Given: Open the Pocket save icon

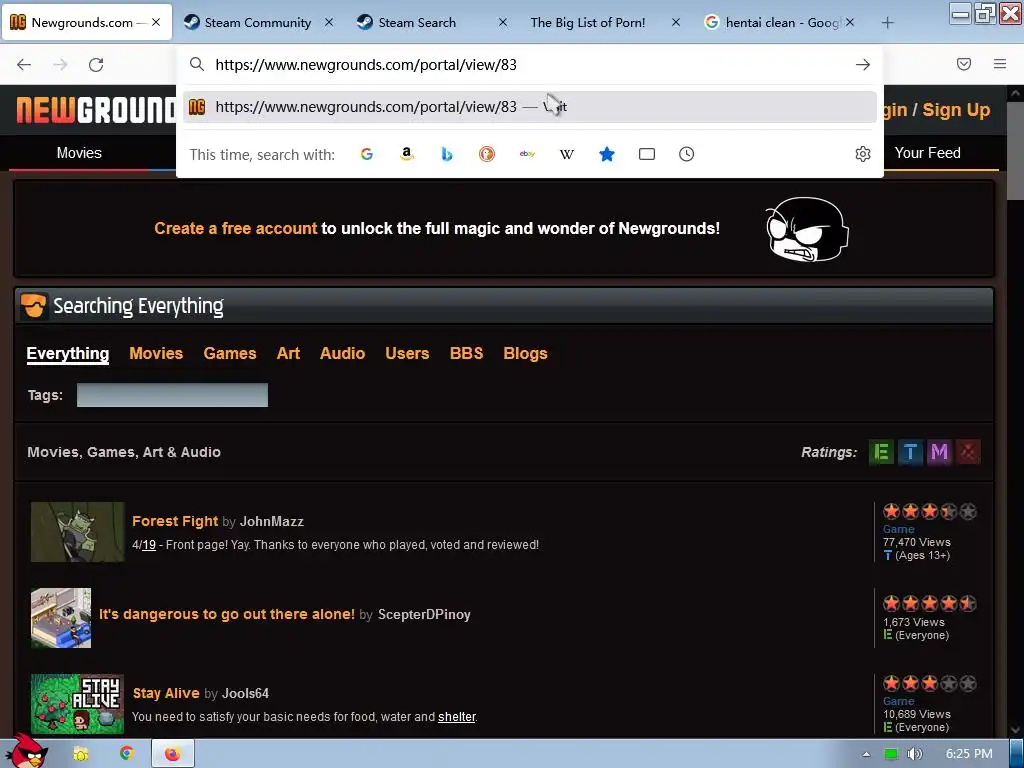Looking at the screenshot, I should [964, 64].
